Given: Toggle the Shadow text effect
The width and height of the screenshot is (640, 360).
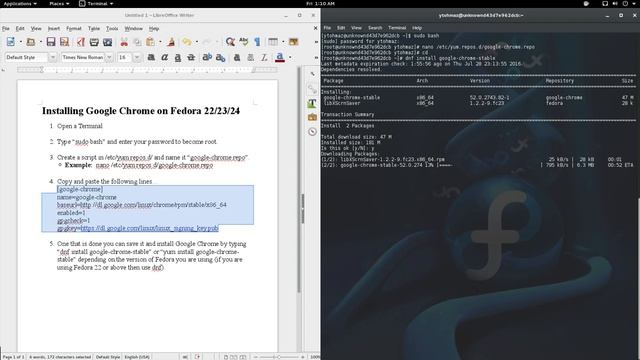Looking at the screenshot, I should click(237, 57).
